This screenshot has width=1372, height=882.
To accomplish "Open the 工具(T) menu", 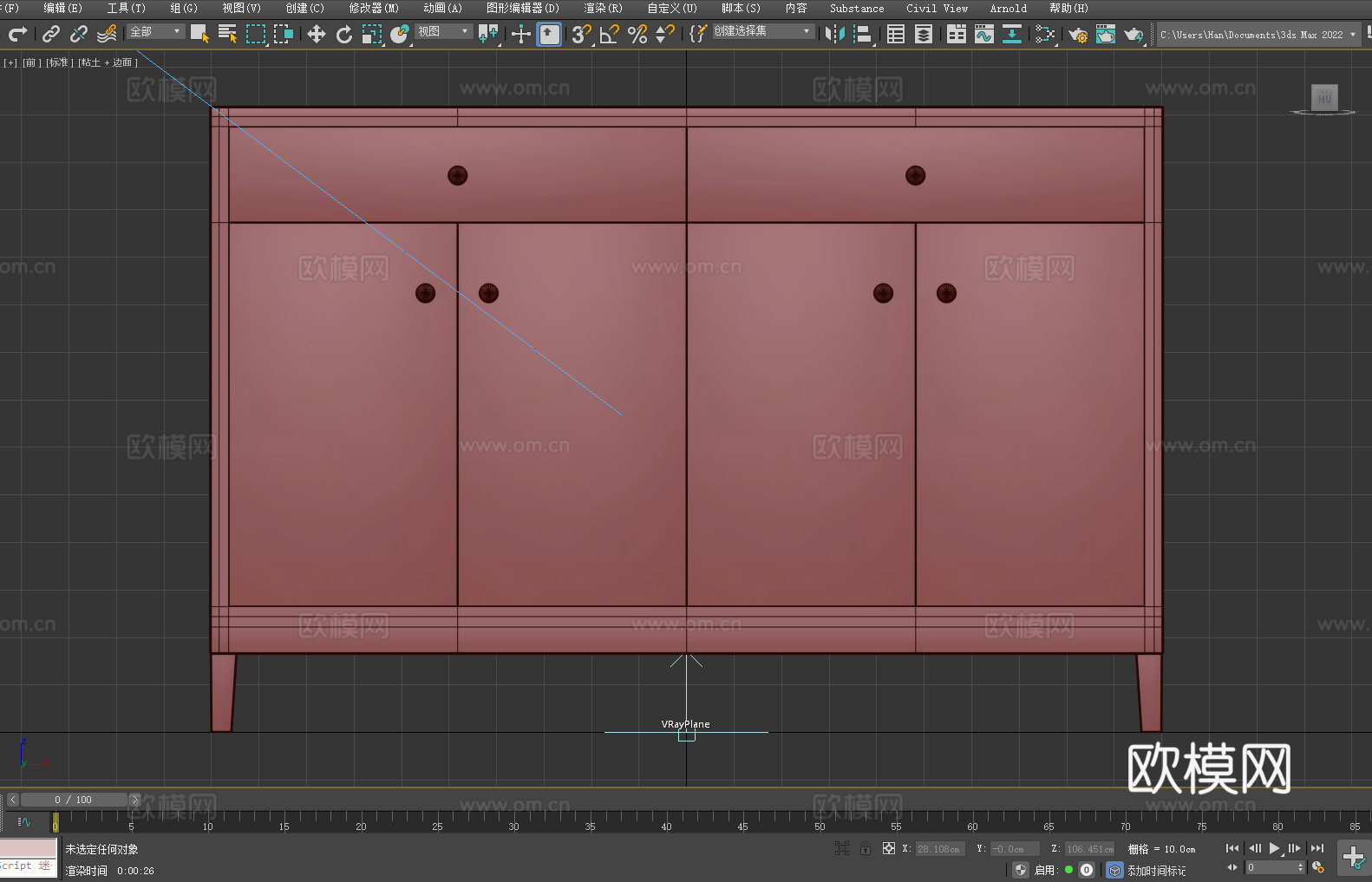I will click(126, 8).
